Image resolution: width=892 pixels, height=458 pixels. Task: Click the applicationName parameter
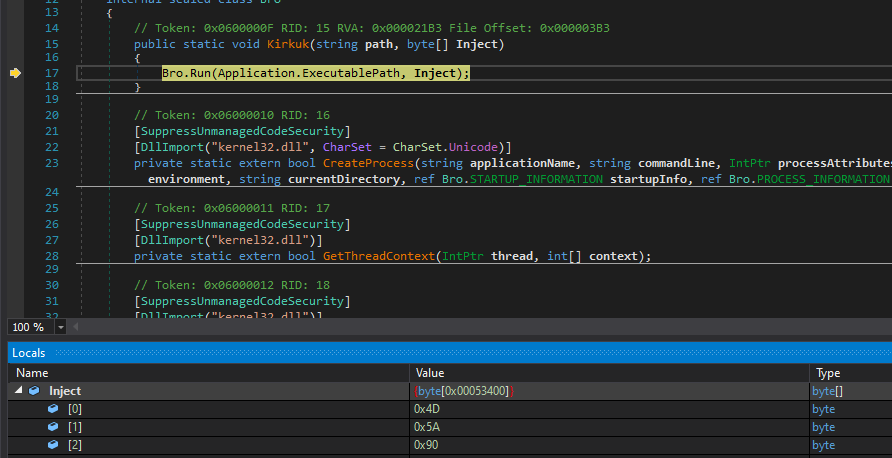[x=523, y=163]
